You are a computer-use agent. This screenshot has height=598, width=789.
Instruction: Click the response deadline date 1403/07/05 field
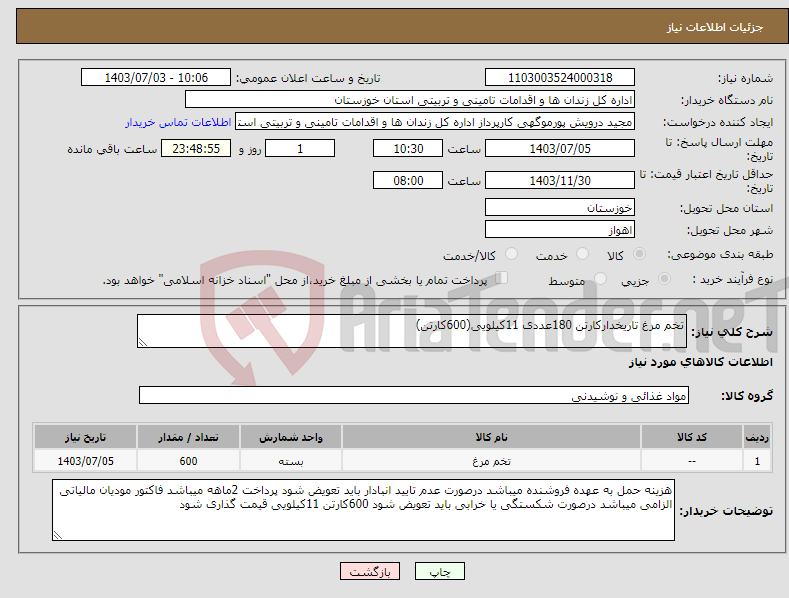[x=560, y=148]
